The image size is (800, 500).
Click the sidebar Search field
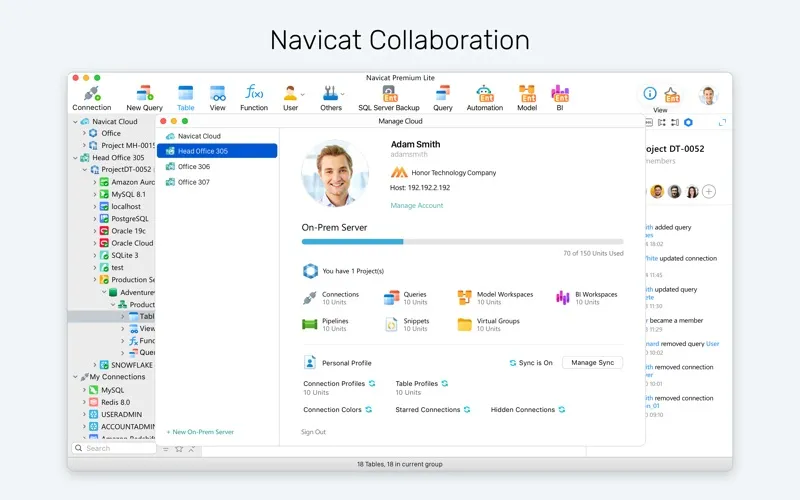pyautogui.click(x=114, y=448)
